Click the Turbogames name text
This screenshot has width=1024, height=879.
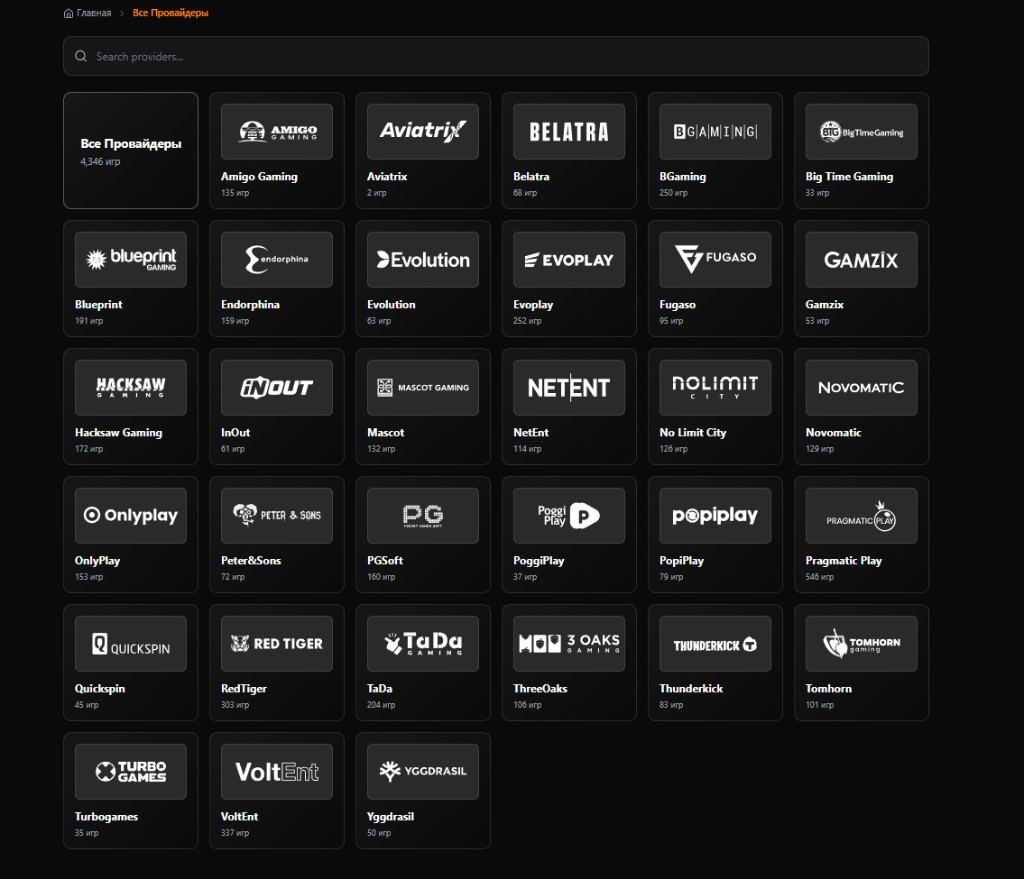[x=106, y=816]
